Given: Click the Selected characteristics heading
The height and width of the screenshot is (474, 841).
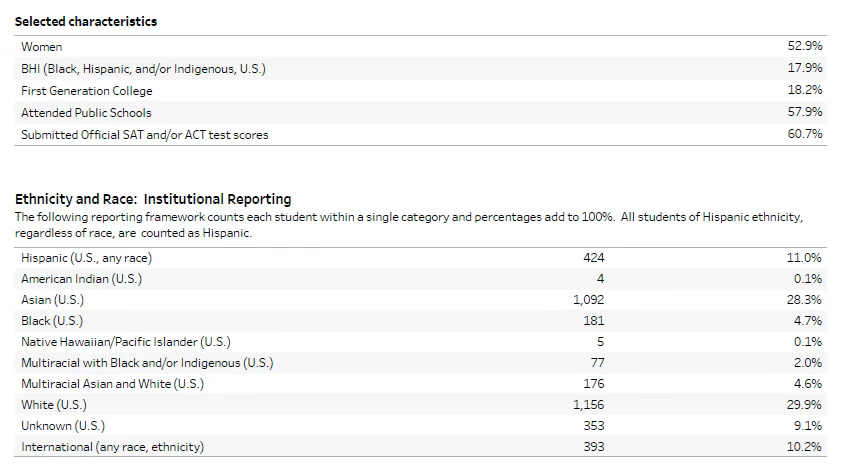Looking at the screenshot, I should [85, 21].
